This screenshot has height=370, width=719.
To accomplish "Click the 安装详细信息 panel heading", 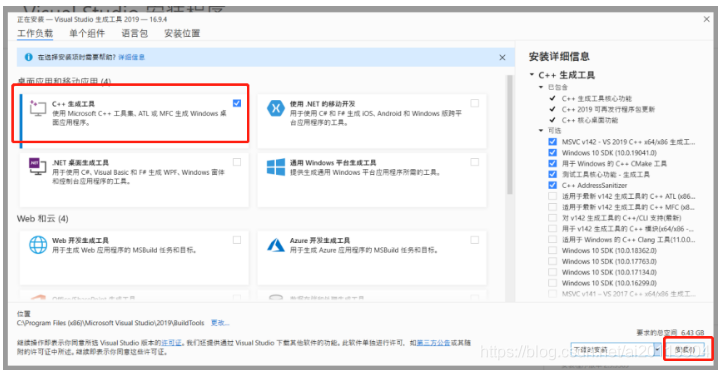I will click(x=559, y=57).
